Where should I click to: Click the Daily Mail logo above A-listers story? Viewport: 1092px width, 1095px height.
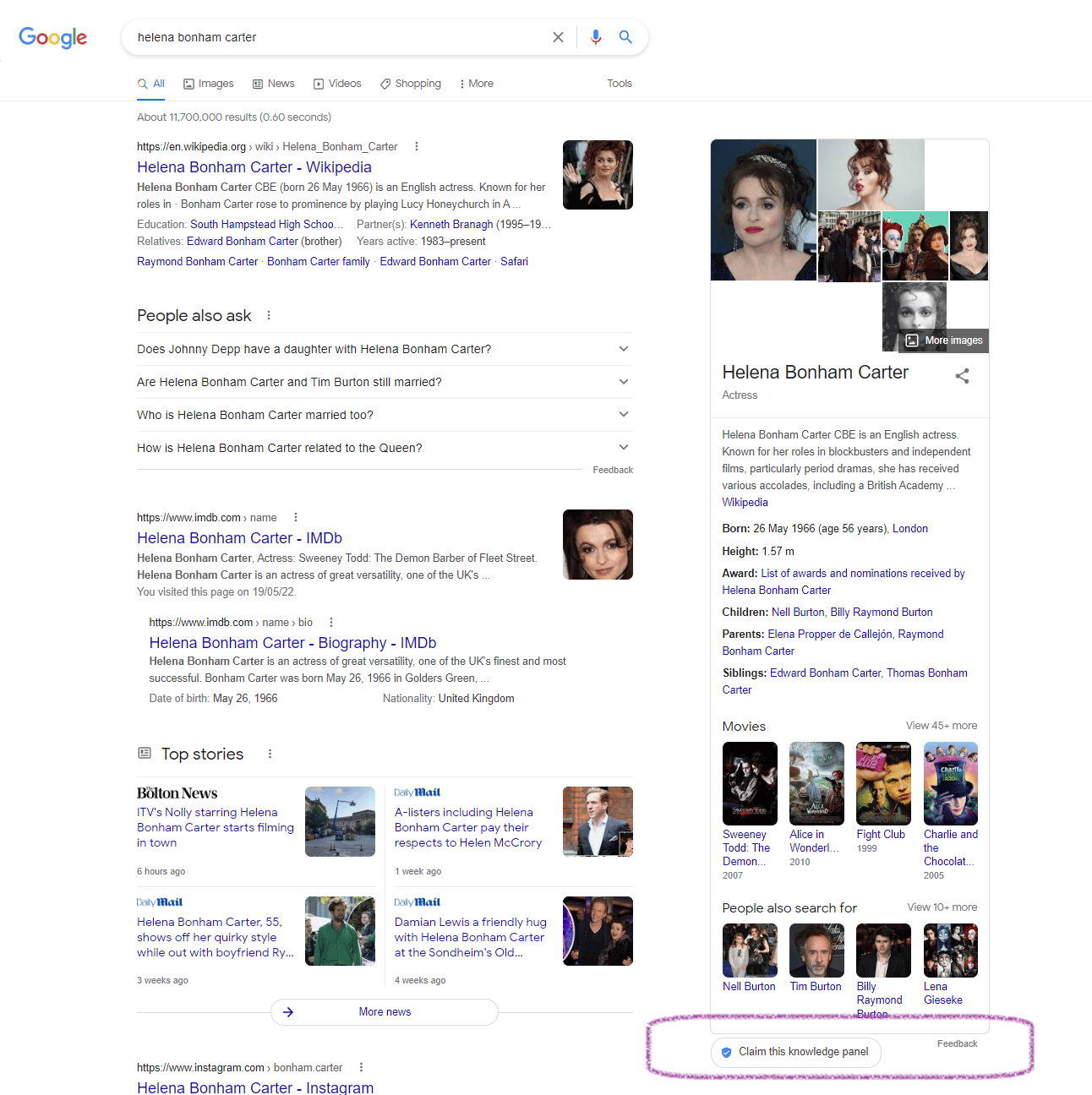click(x=418, y=793)
